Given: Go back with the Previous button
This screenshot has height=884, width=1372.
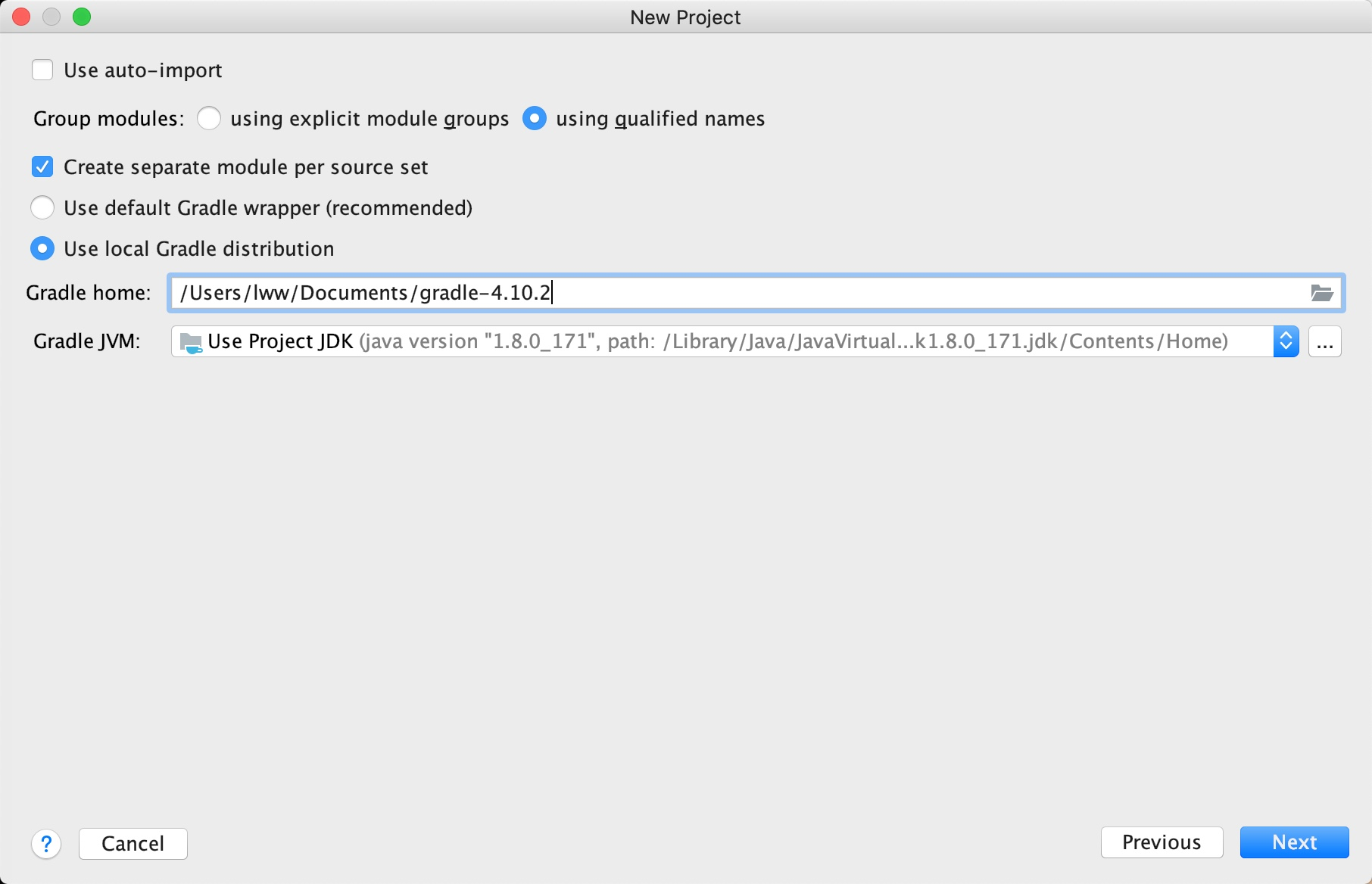Looking at the screenshot, I should click(1162, 842).
